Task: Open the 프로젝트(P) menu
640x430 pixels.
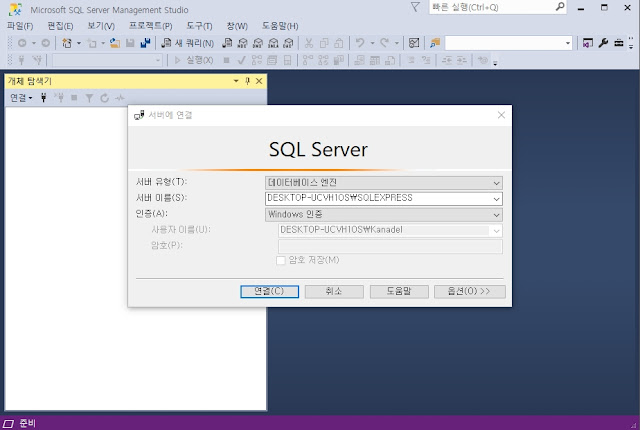Action: pos(151,26)
